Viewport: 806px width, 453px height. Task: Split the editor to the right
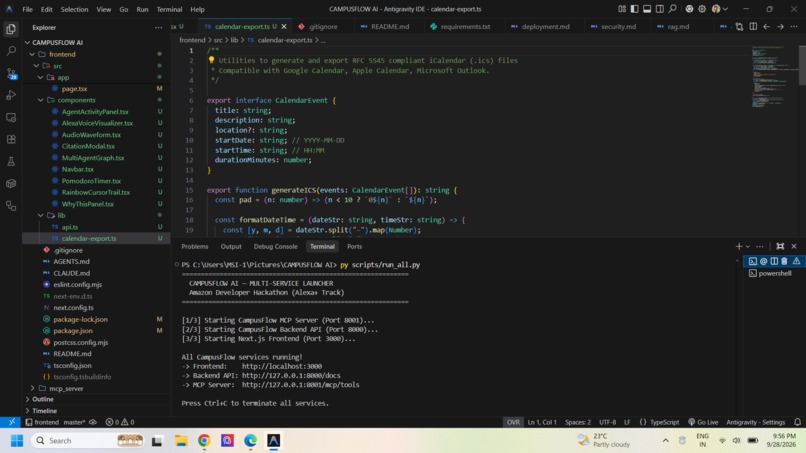[x=753, y=26]
